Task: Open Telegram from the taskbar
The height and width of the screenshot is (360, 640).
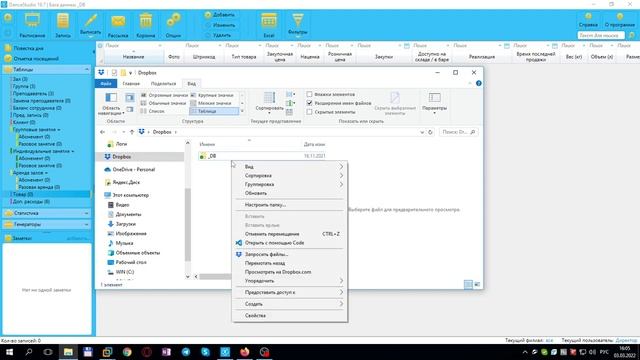Action: click(186, 352)
